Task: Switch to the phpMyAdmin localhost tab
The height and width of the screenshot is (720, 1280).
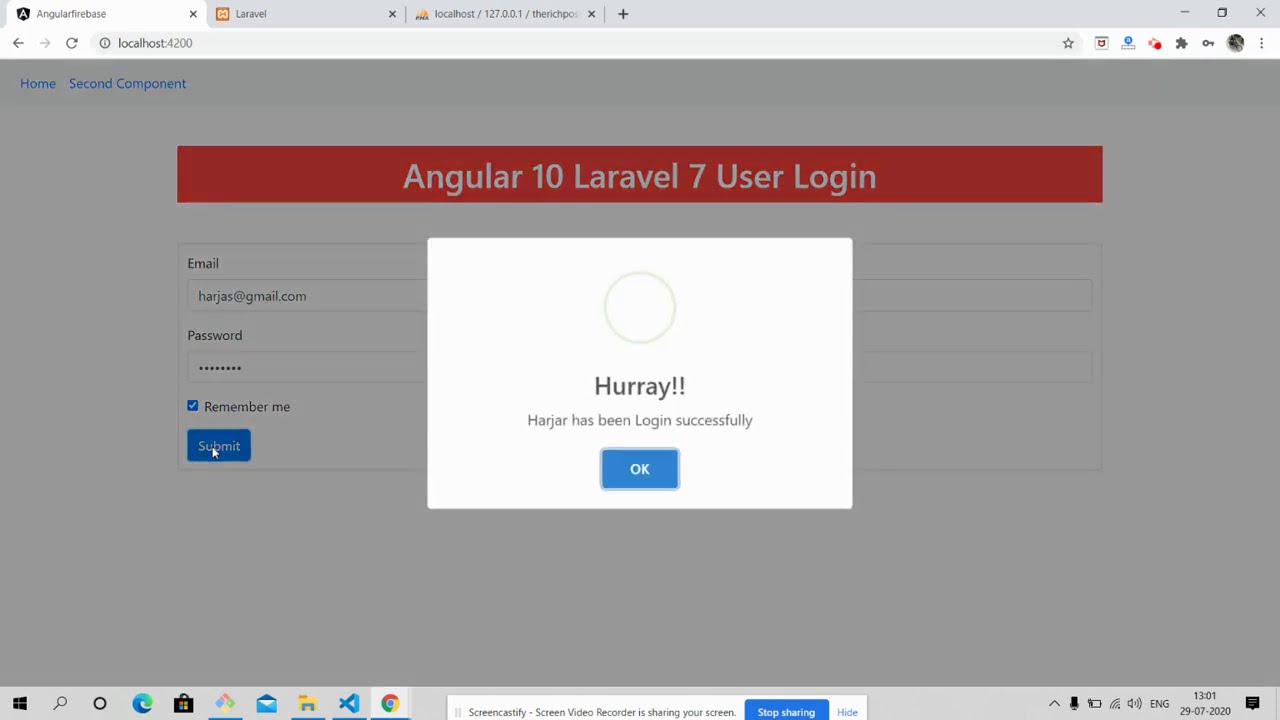Action: (x=505, y=14)
